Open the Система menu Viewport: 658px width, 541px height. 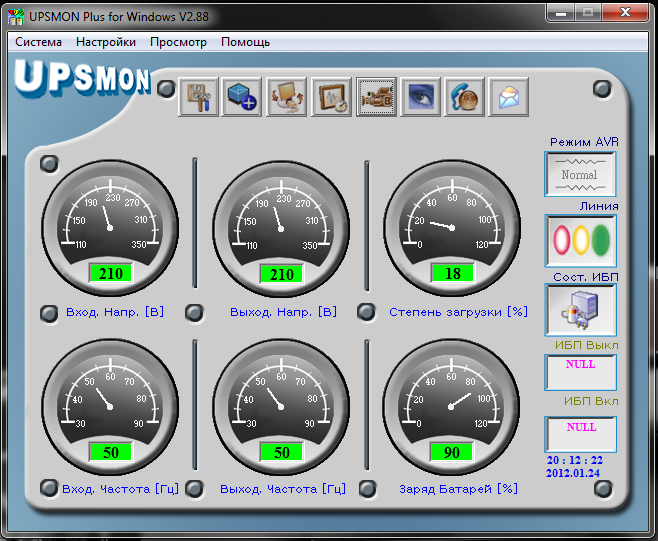click(x=38, y=42)
